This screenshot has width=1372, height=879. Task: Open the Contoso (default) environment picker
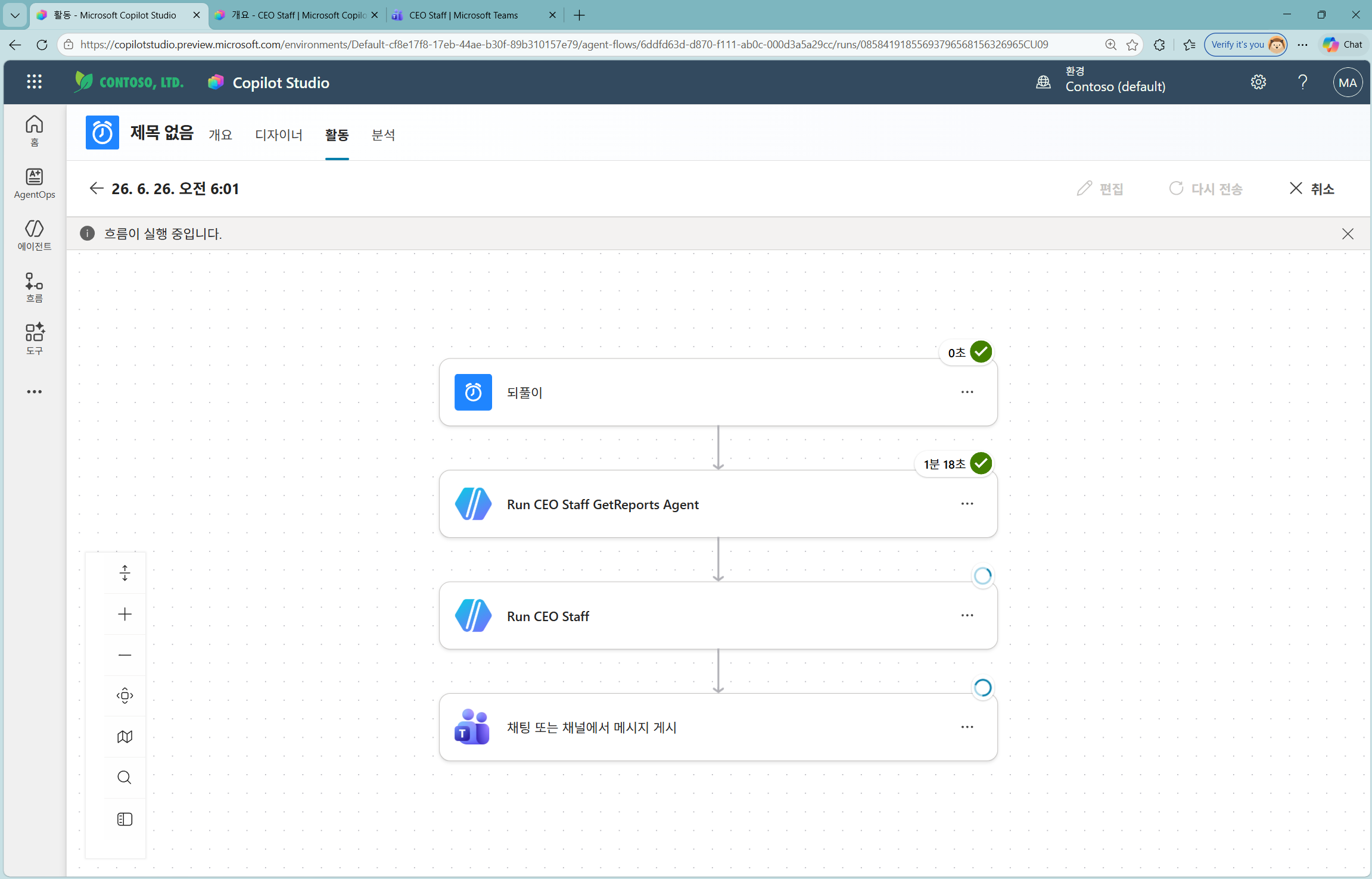point(1115,80)
